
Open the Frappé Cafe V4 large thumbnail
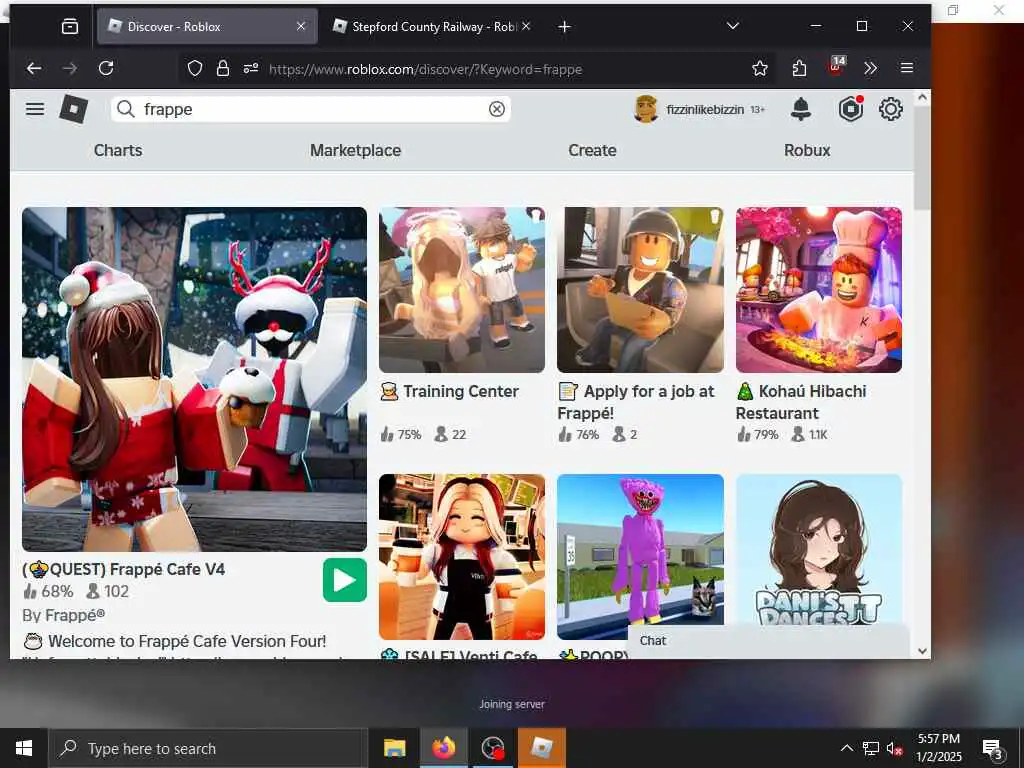click(195, 379)
